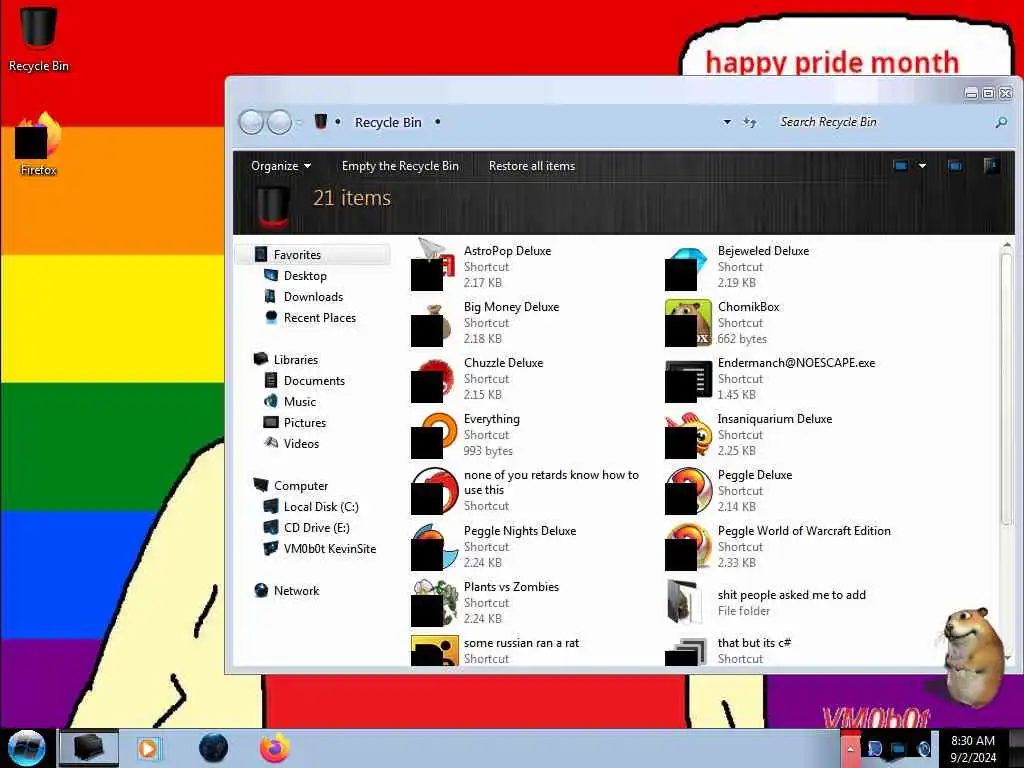Open the Music library
The width and height of the screenshot is (1024, 768).
point(299,401)
